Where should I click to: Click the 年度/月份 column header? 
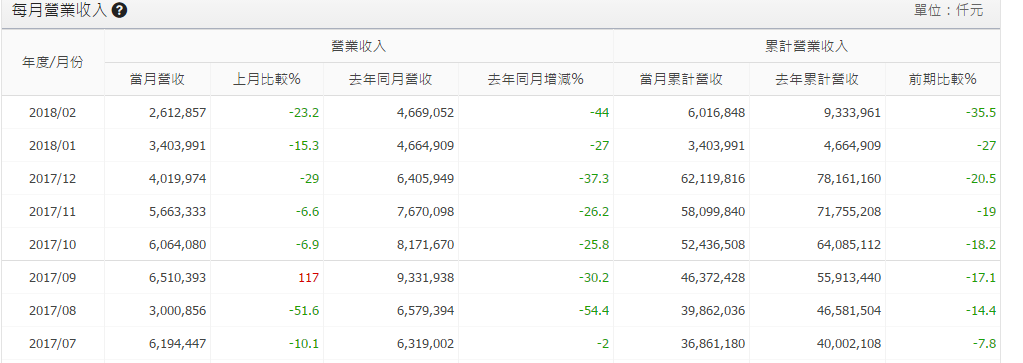[x=53, y=63]
